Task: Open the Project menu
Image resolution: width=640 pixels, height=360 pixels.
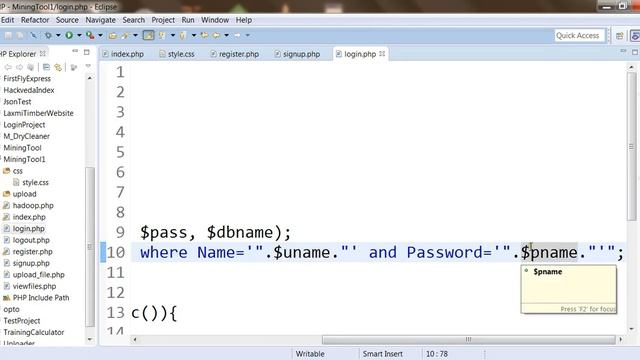Action: pyautogui.click(x=163, y=20)
